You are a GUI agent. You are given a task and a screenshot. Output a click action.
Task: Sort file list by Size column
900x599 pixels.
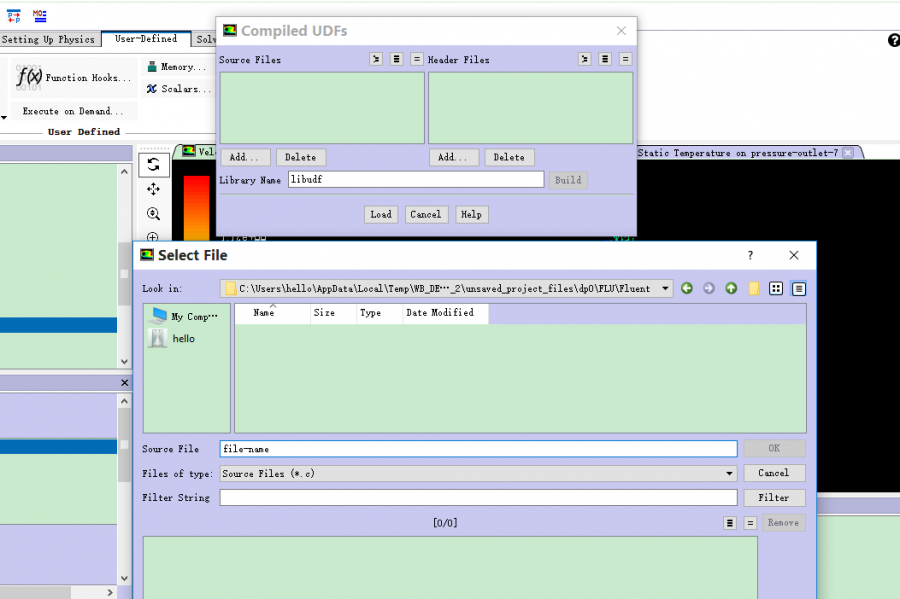[x=332, y=313]
